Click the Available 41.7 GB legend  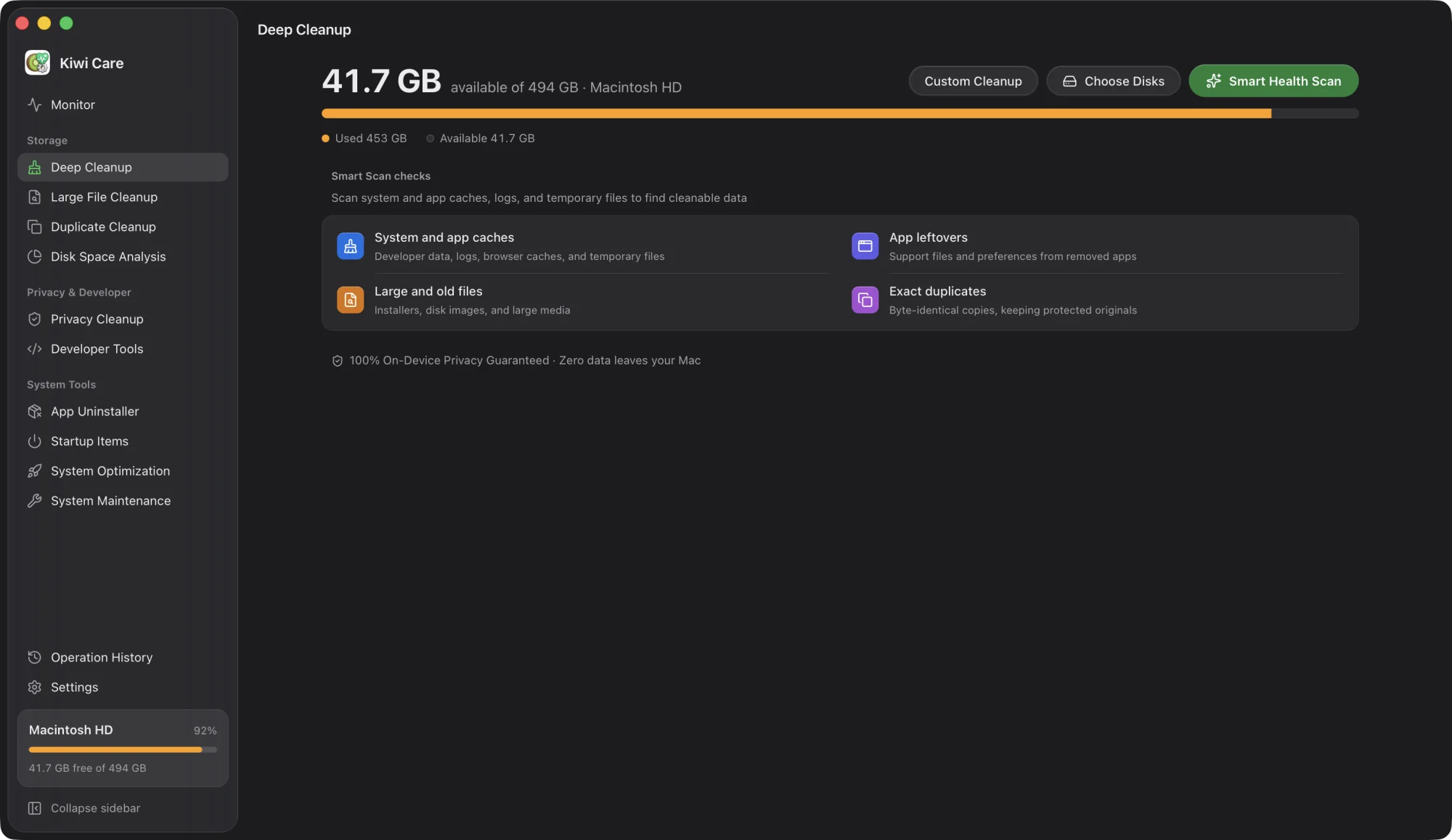(x=481, y=138)
